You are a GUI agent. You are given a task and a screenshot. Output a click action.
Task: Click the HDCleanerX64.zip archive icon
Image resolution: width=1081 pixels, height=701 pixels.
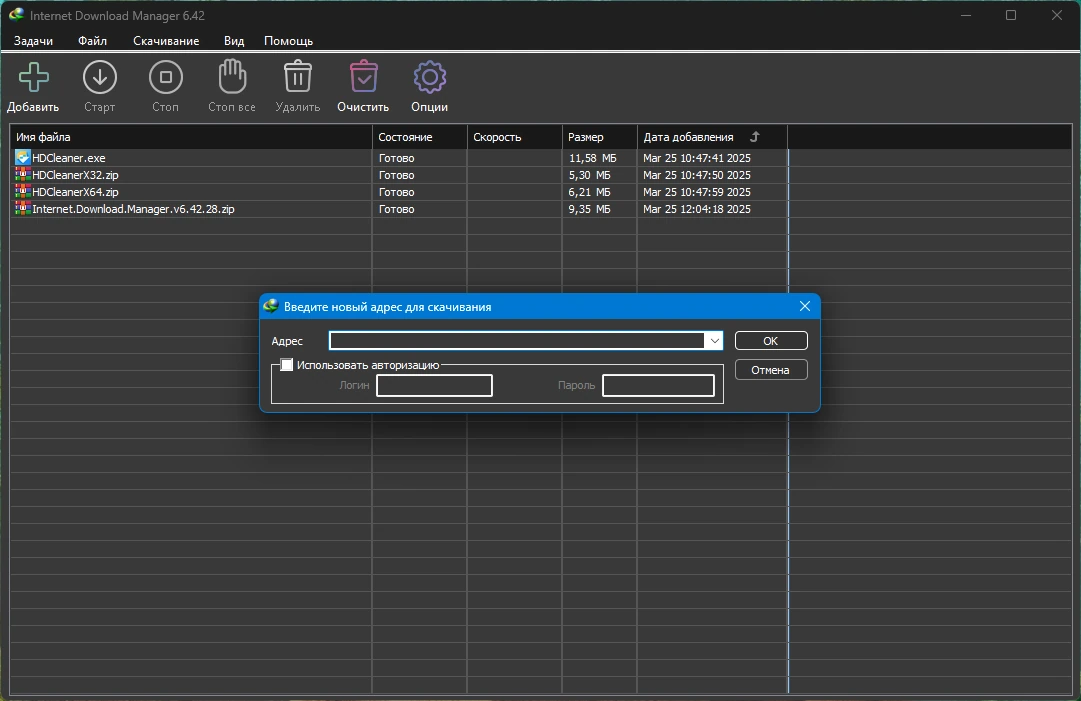[x=23, y=192]
